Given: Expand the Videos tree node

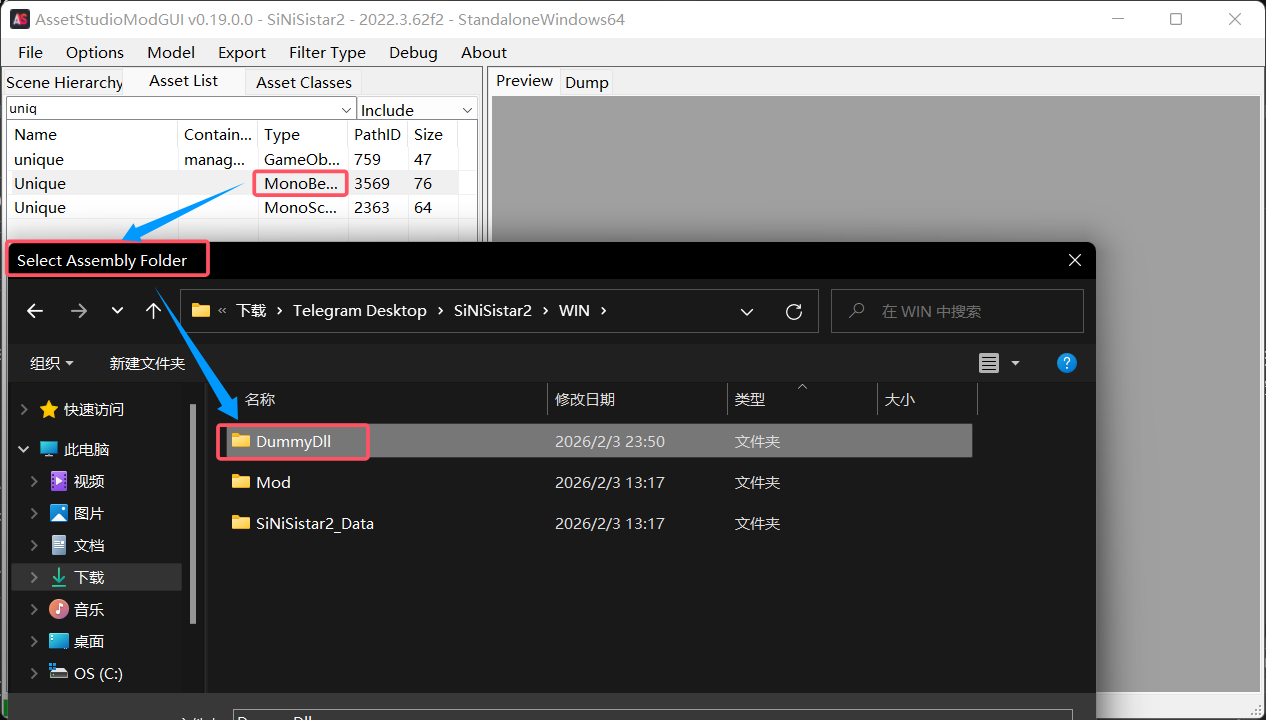Looking at the screenshot, I should 34,481.
